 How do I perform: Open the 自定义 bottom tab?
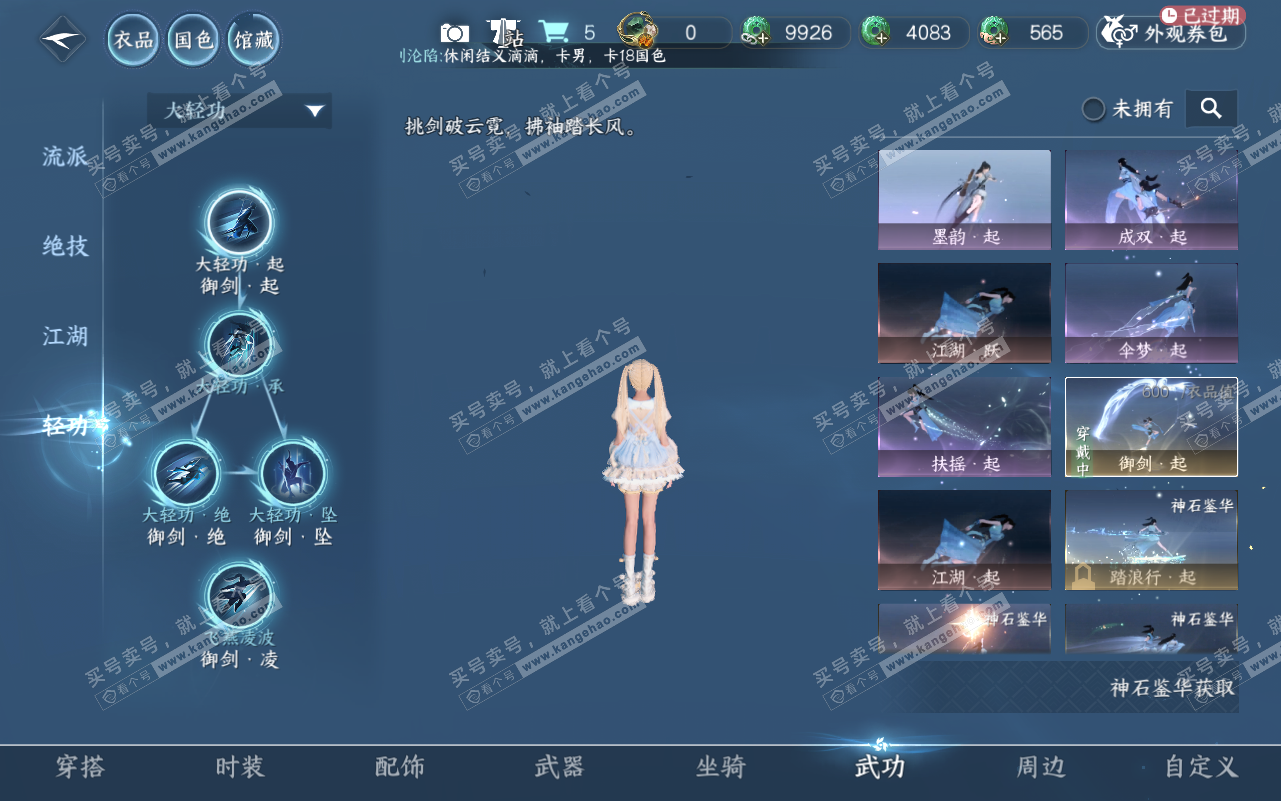tap(1202, 768)
